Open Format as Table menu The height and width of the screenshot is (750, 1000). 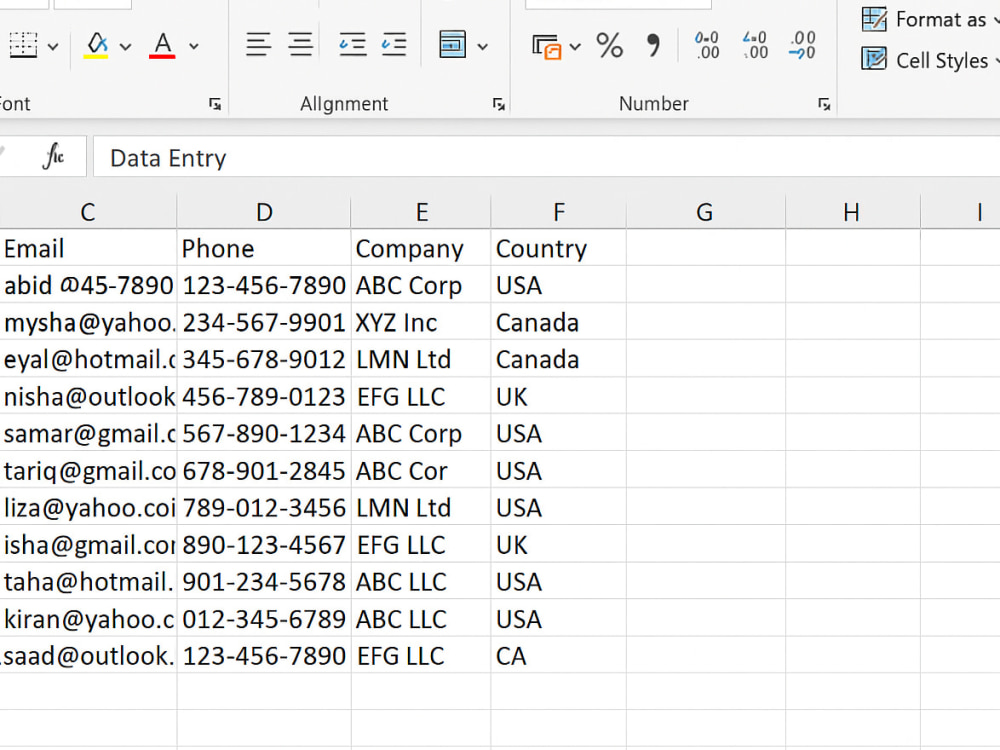coord(928,20)
